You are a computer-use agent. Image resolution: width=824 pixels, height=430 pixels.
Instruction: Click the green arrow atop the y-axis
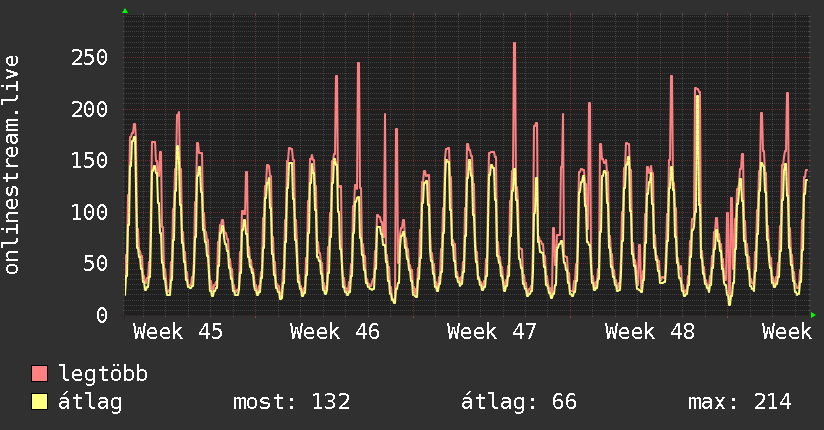coord(125,11)
